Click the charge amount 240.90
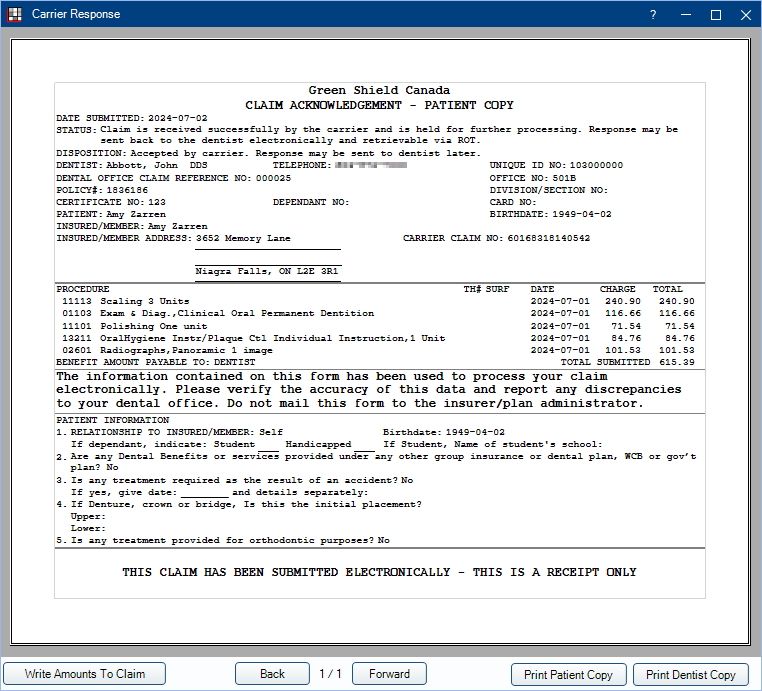The width and height of the screenshot is (762, 691). [x=623, y=301]
